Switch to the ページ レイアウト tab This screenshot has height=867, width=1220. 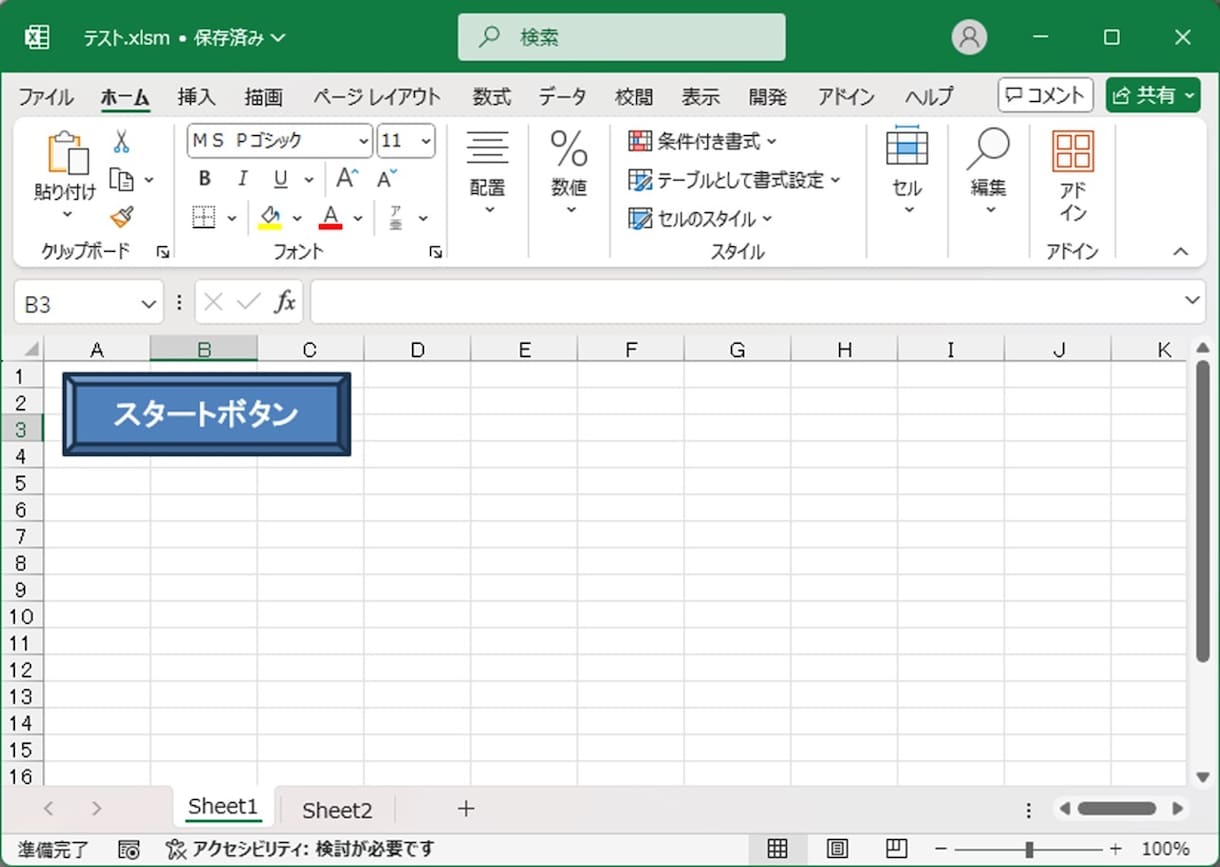pos(376,97)
